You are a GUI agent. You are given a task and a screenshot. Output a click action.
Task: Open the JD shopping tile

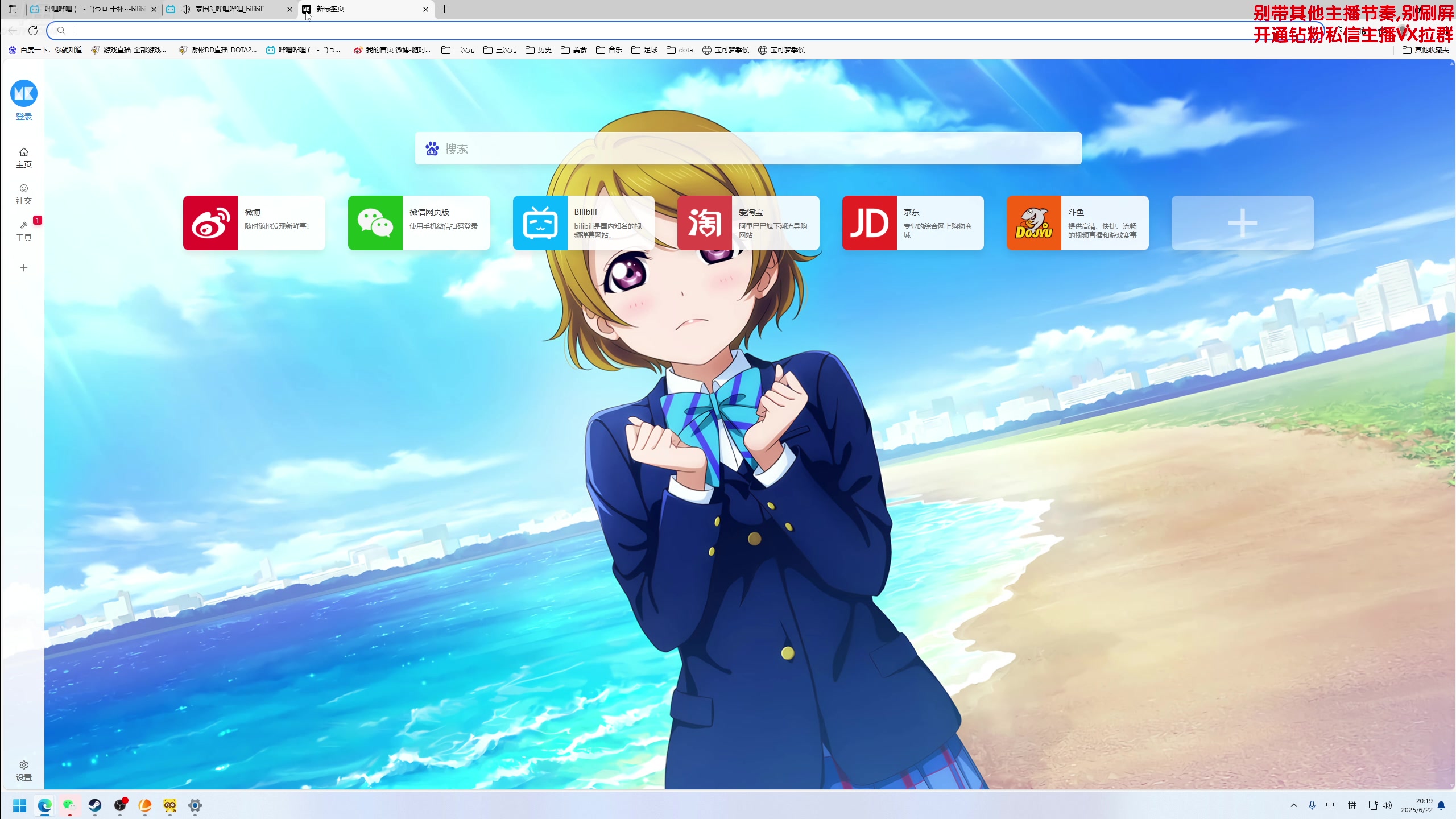[913, 223]
